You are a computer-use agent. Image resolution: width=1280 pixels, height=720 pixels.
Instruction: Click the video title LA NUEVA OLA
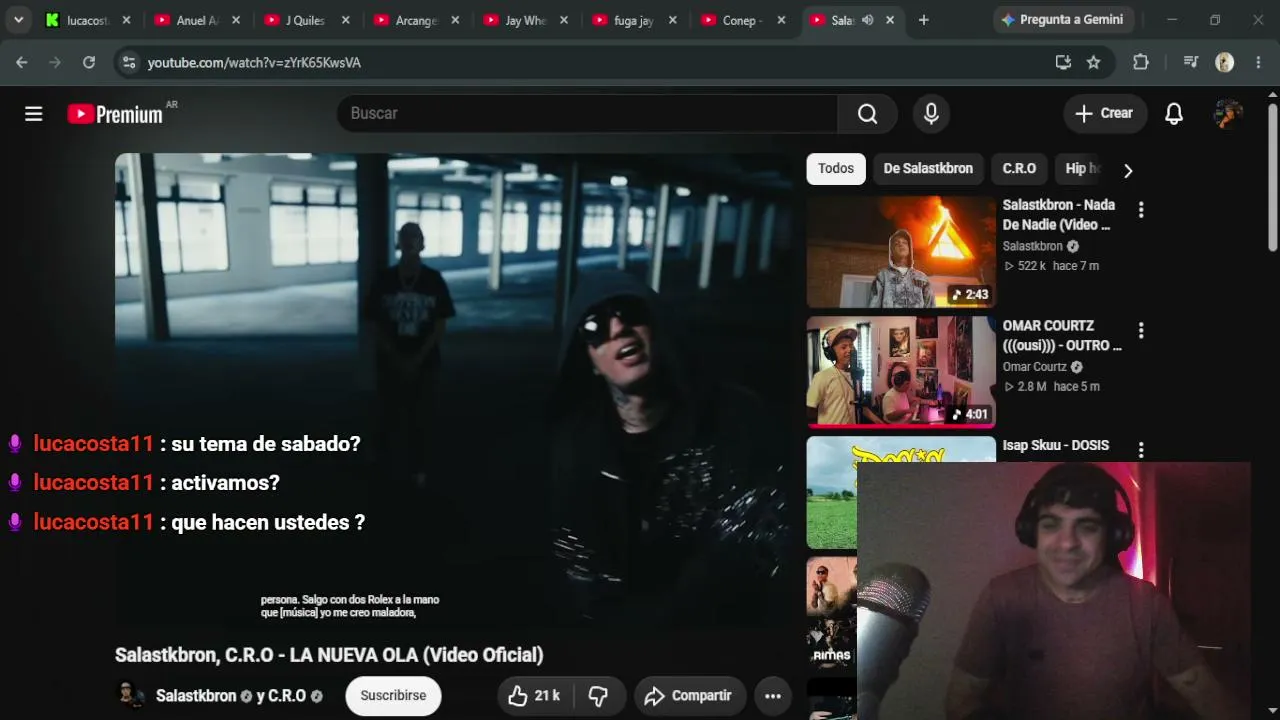(x=329, y=655)
